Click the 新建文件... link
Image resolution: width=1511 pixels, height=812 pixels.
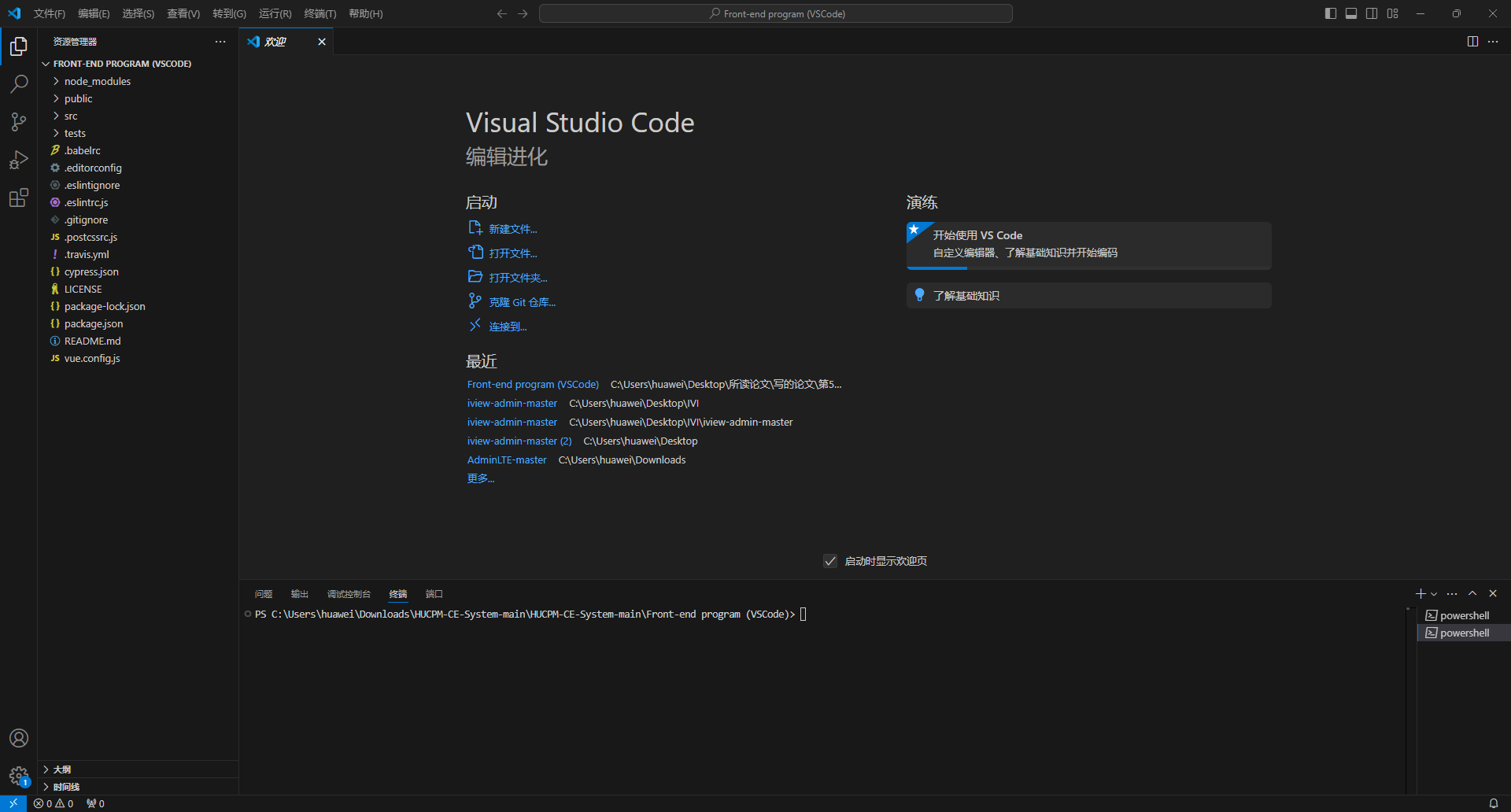pos(503,228)
